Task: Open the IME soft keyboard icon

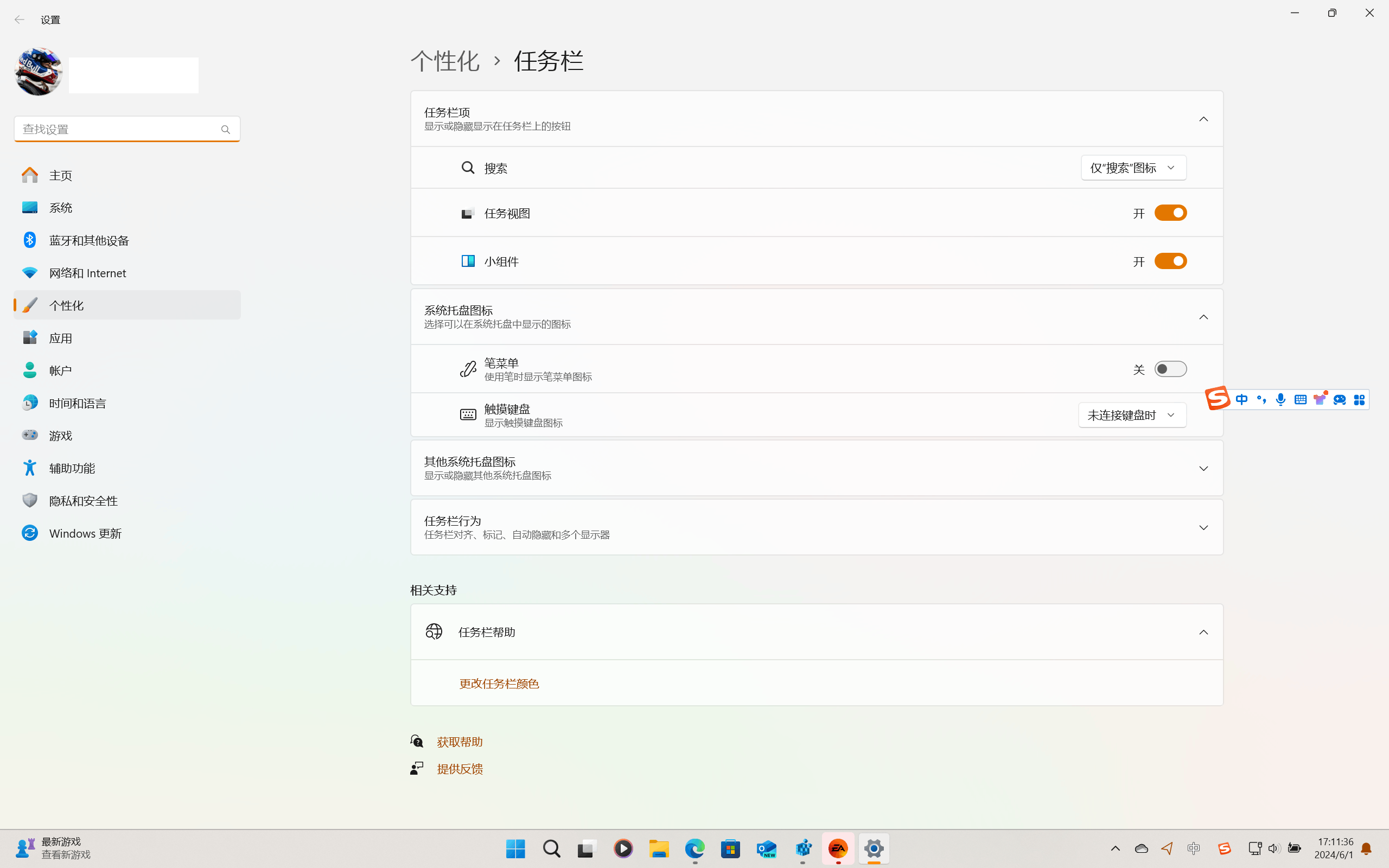Action: (1300, 400)
